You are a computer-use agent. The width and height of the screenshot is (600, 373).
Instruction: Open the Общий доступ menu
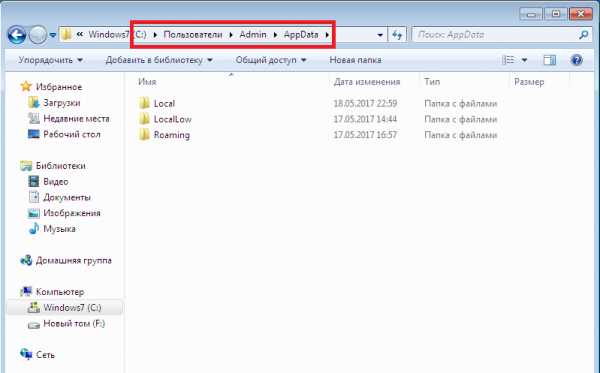[271, 60]
